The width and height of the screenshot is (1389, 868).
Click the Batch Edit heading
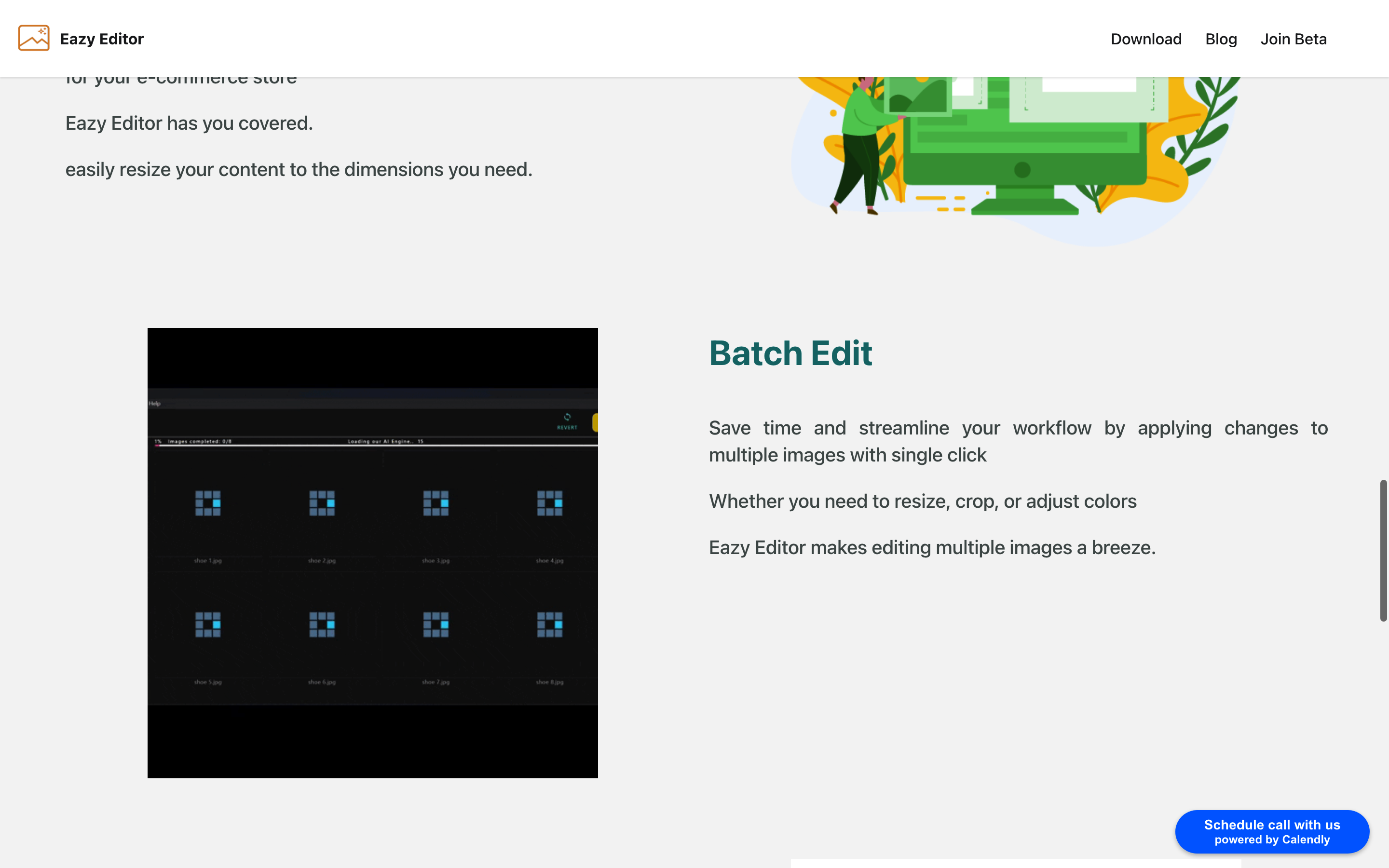point(790,353)
